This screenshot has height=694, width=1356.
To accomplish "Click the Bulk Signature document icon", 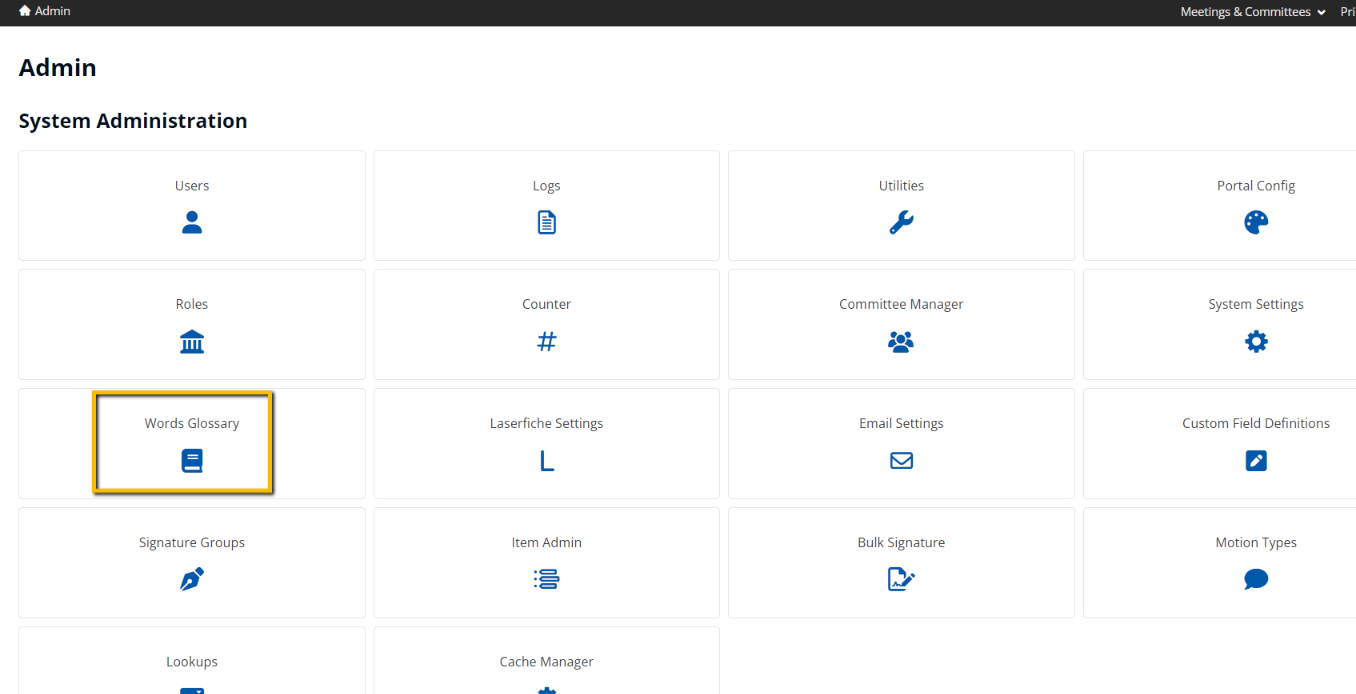I will [901, 579].
